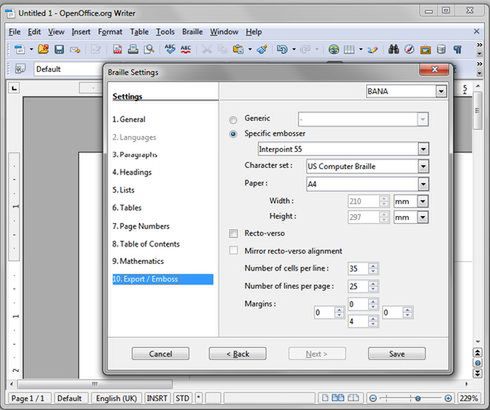Decrease number of lines per page
Image resolution: width=490 pixels, height=410 pixels.
click(x=373, y=289)
